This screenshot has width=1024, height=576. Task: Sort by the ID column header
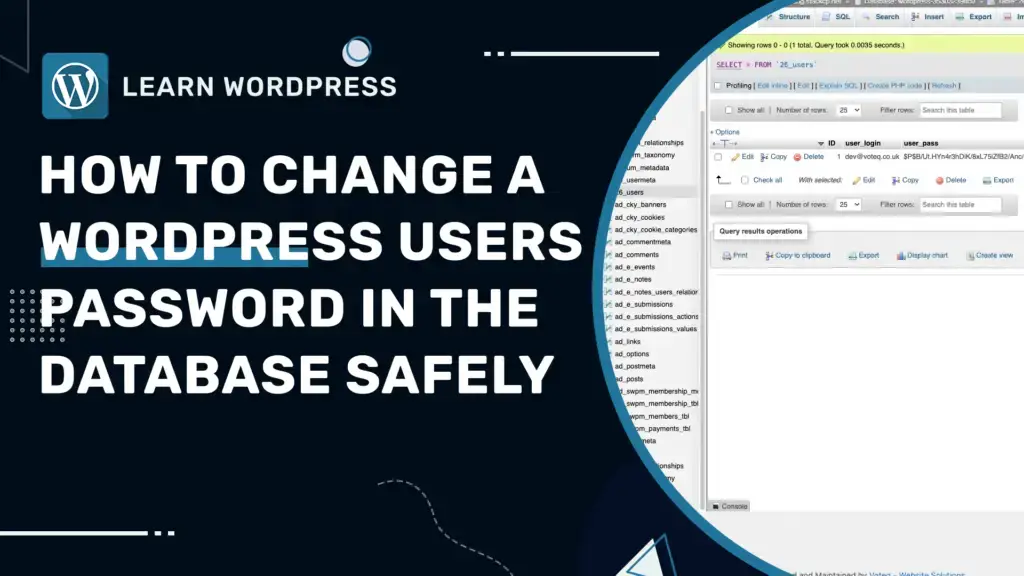coord(831,143)
